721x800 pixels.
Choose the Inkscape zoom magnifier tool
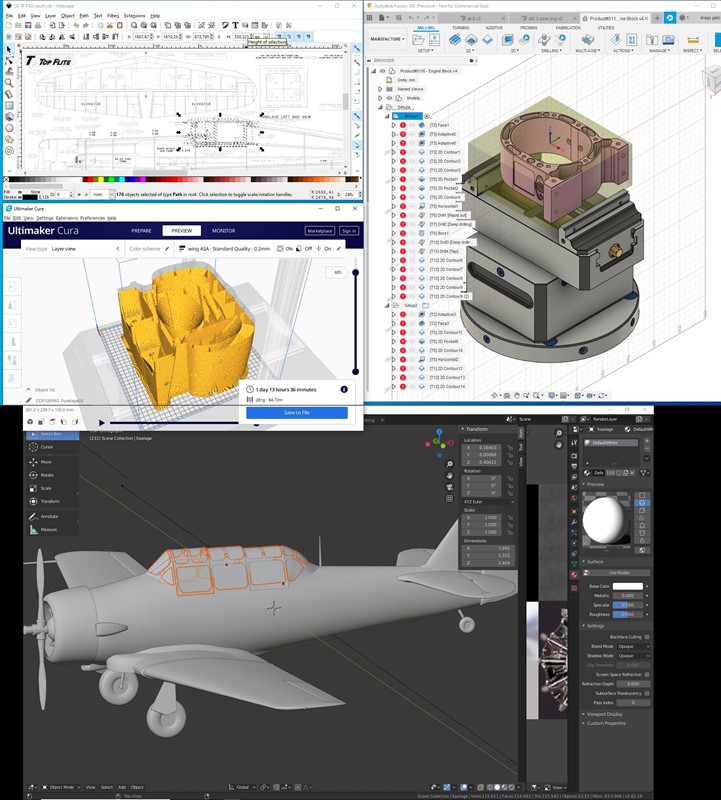[x=9, y=83]
